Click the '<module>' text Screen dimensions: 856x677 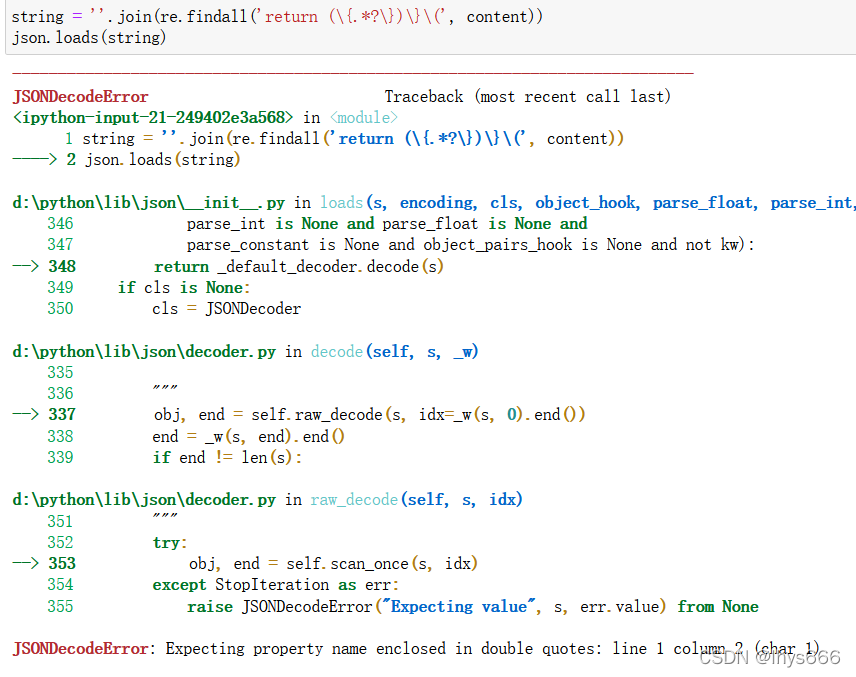pos(364,117)
